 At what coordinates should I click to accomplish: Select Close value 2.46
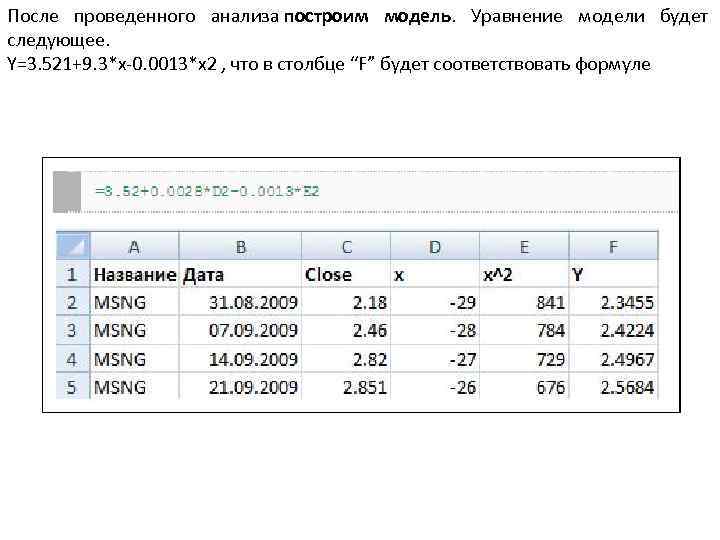(346, 330)
